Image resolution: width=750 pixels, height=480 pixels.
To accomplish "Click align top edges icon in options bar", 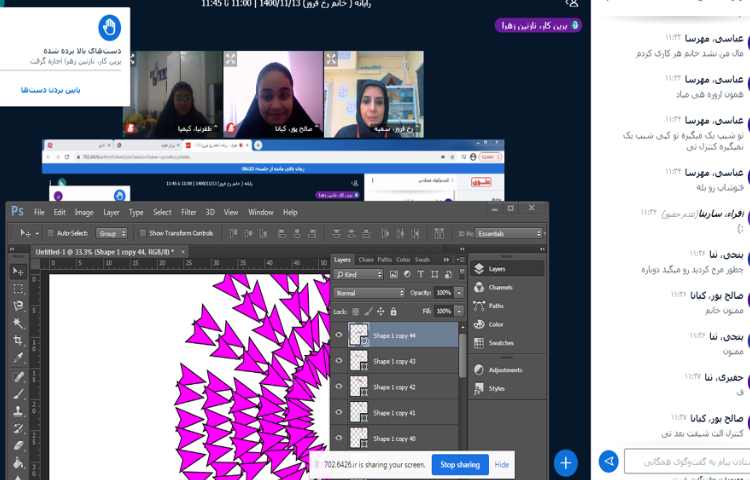I will (x=233, y=233).
